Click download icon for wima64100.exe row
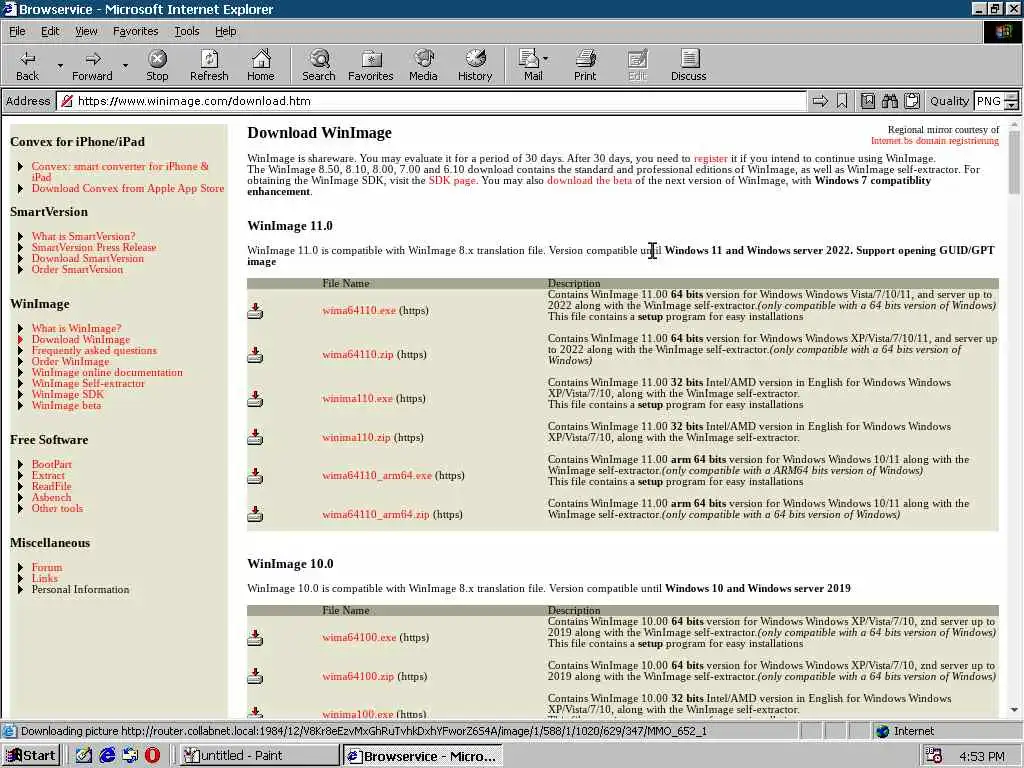The image size is (1024, 768). pyautogui.click(x=255, y=637)
